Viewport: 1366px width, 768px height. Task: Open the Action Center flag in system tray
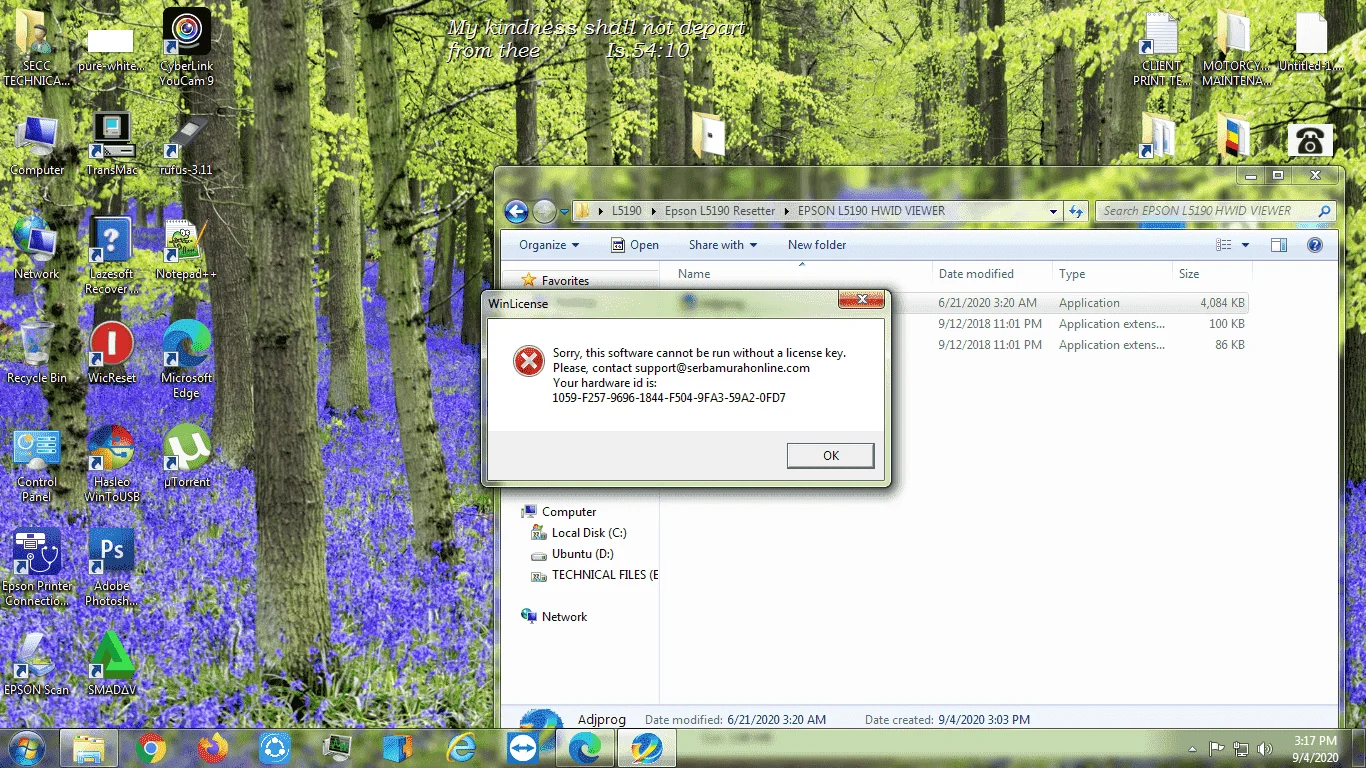click(x=1217, y=749)
